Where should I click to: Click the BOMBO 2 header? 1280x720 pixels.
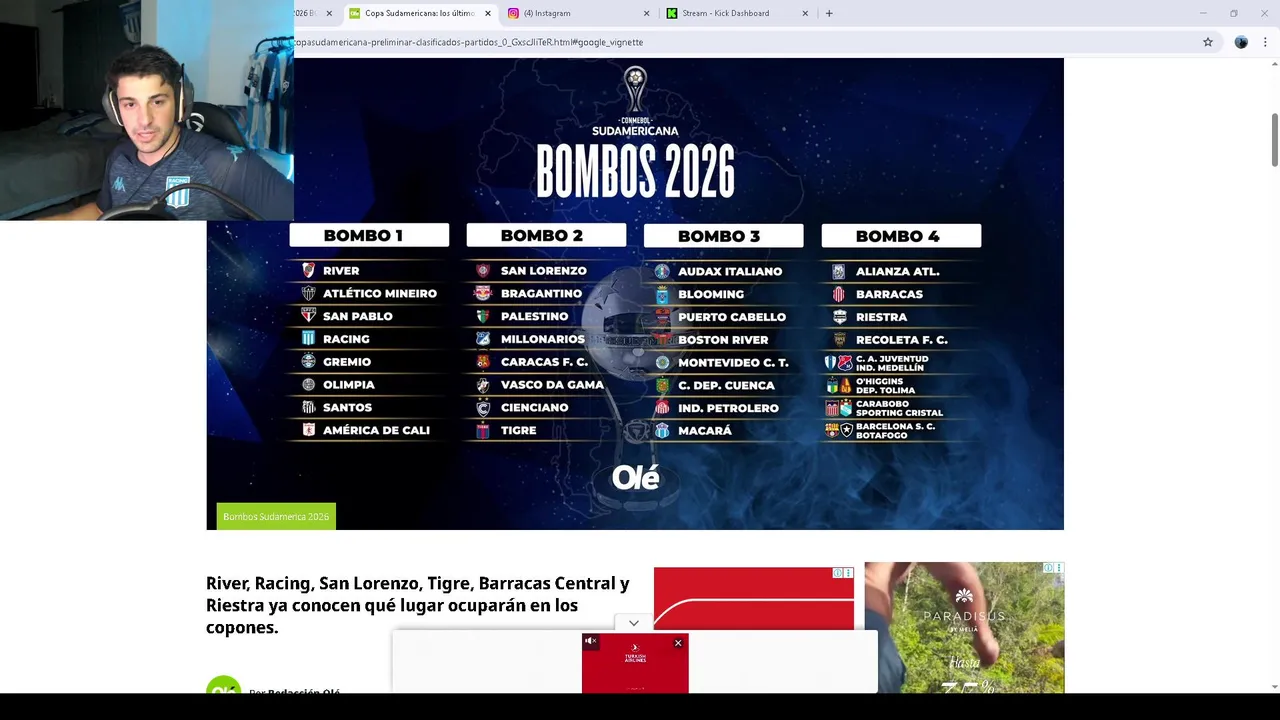click(546, 235)
